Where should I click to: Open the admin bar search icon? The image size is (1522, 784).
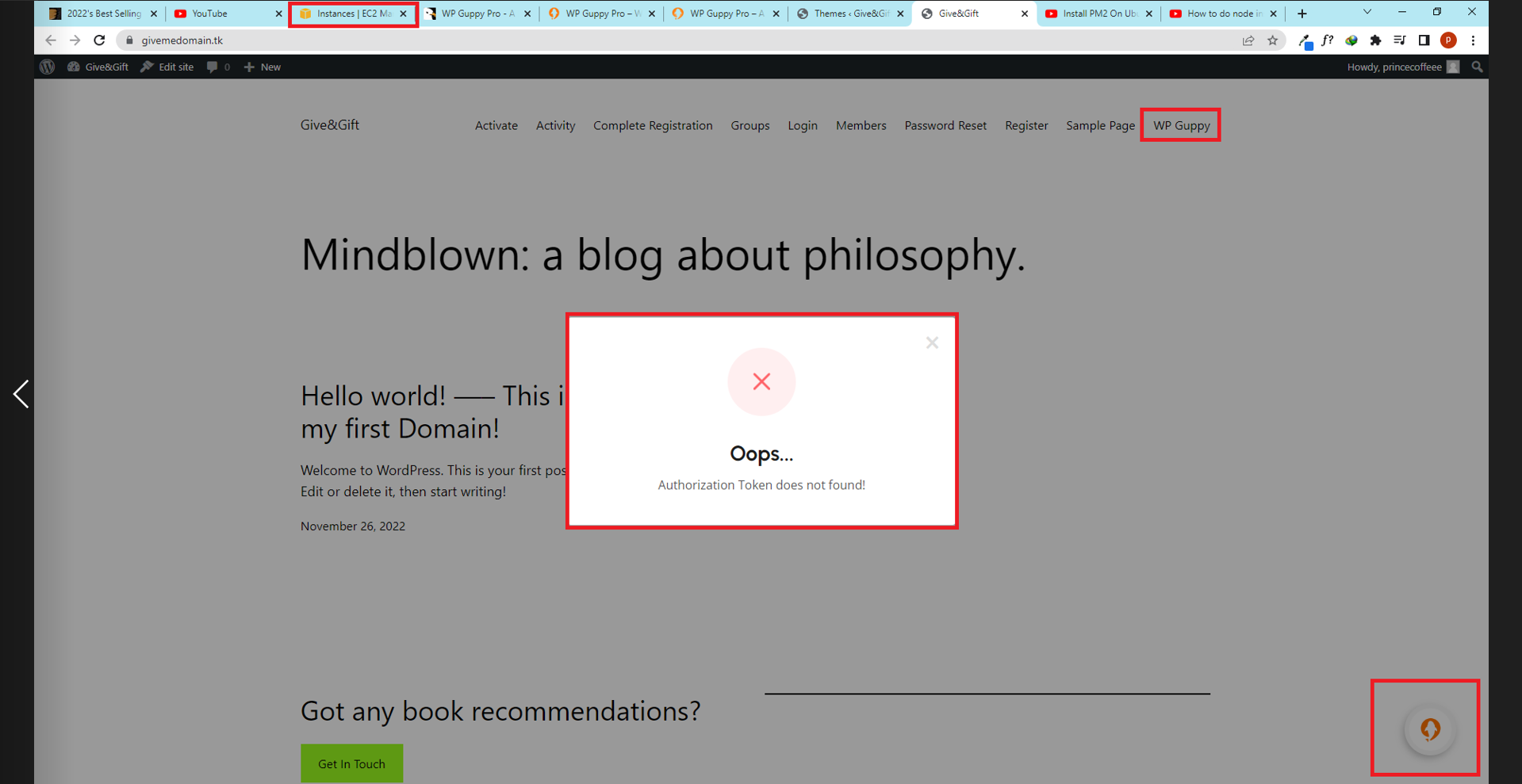point(1477,67)
